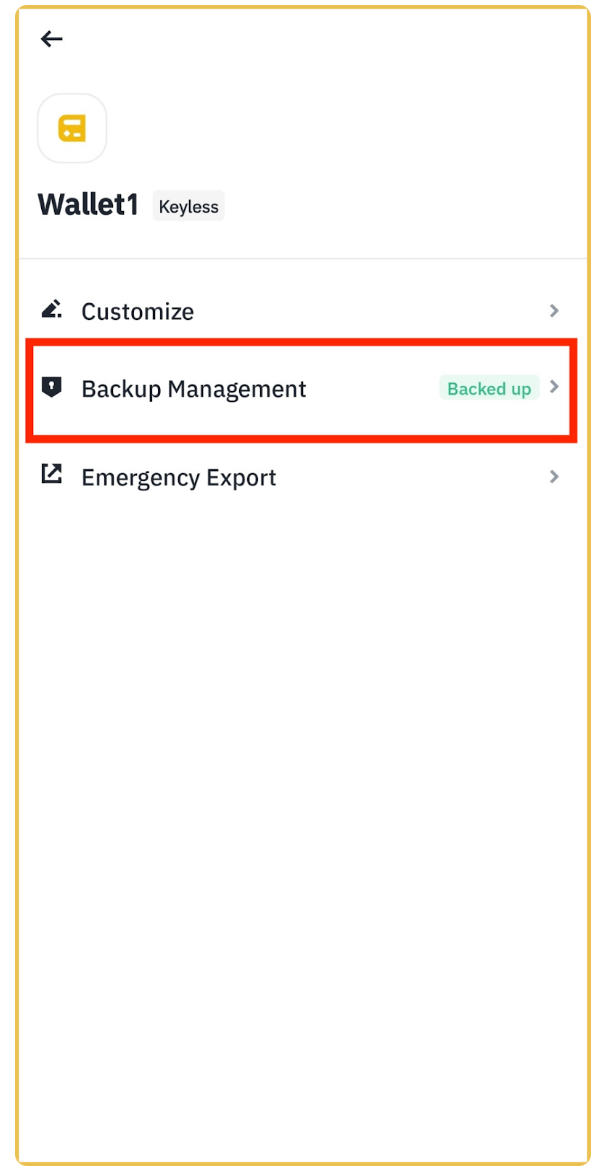Click the Backup Management shield icon

[x=51, y=387]
